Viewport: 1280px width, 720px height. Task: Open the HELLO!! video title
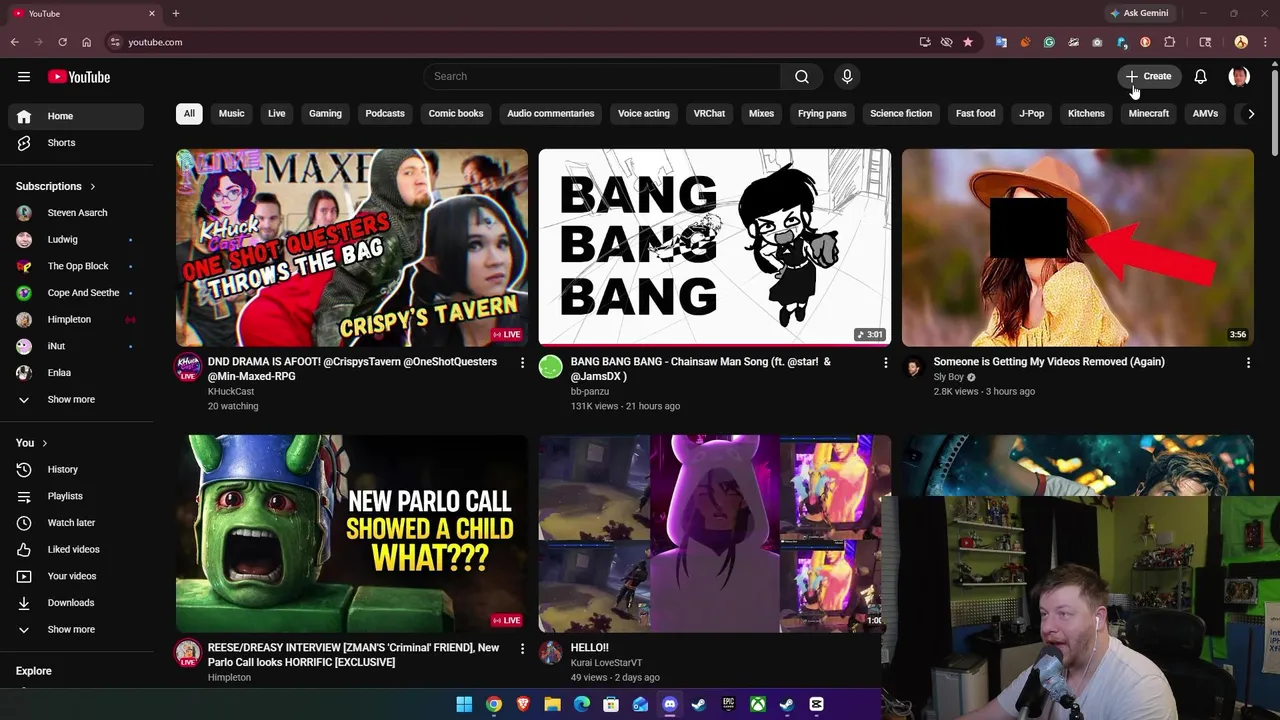pyautogui.click(x=590, y=648)
